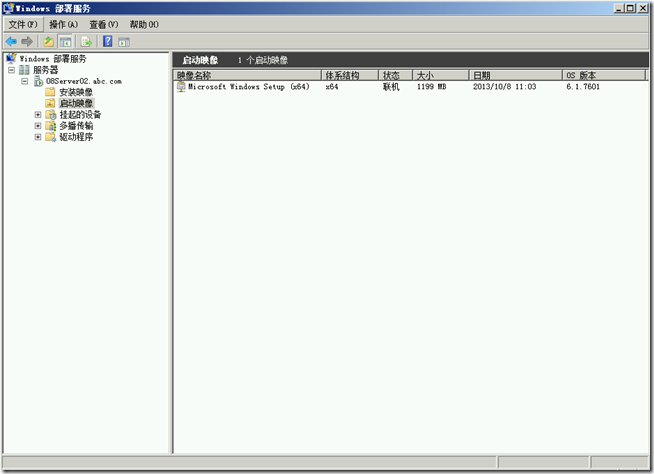Collapse the 服务器 tree node
Viewport: 654px width, 474px height.
(x=12, y=70)
